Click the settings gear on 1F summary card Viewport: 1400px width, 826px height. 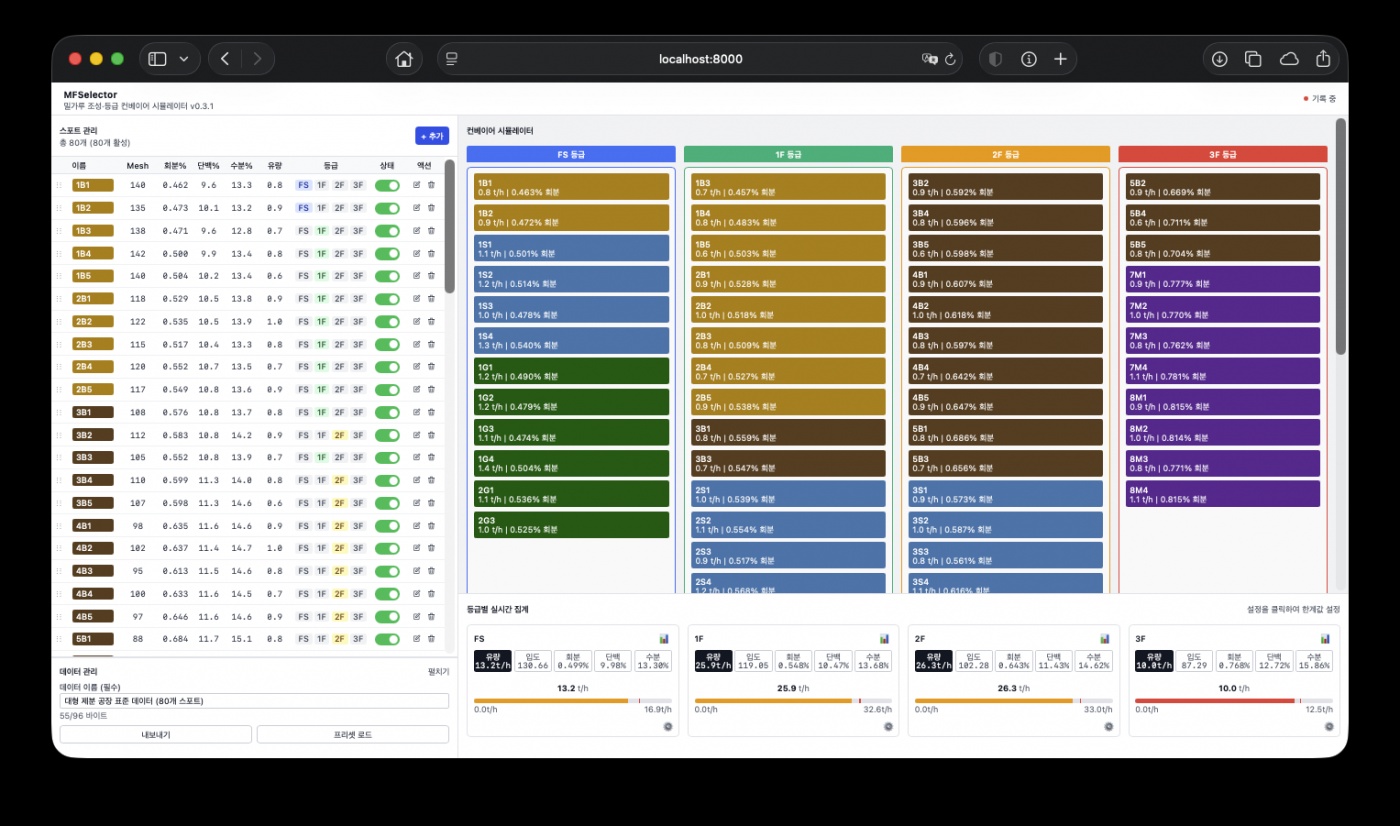pos(888,727)
